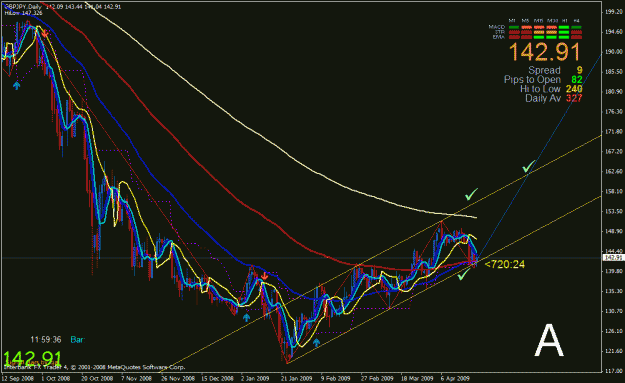The image size is (625, 383).
Task: Click the 20 Oct 2008 date label
Action: [97, 378]
